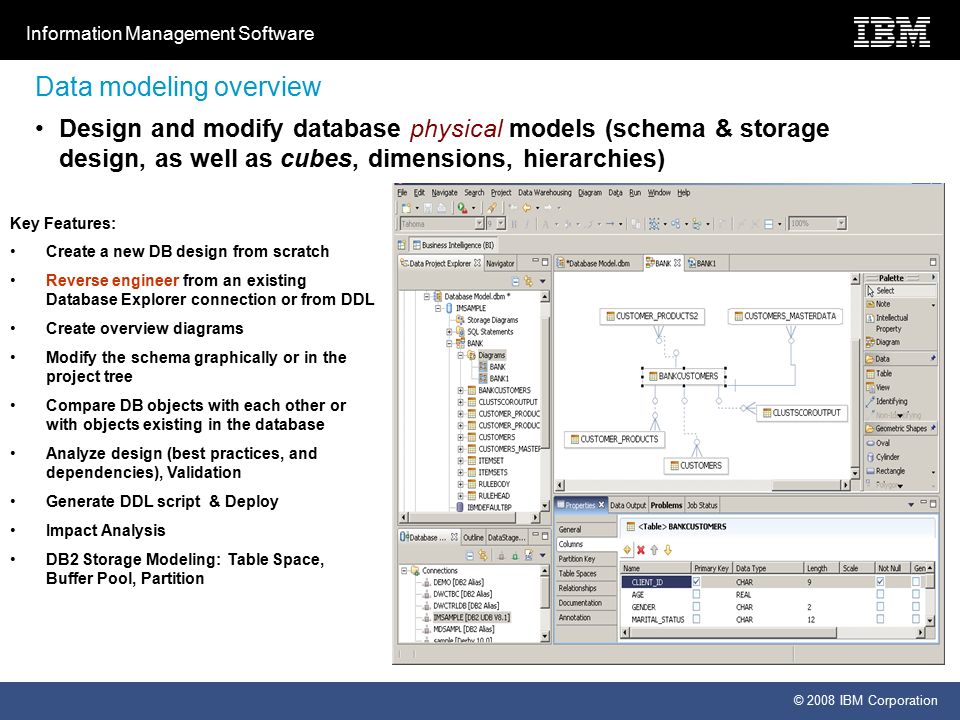Image resolution: width=960 pixels, height=720 pixels.
Task: Click the New toolbar icon
Action: tap(406, 208)
